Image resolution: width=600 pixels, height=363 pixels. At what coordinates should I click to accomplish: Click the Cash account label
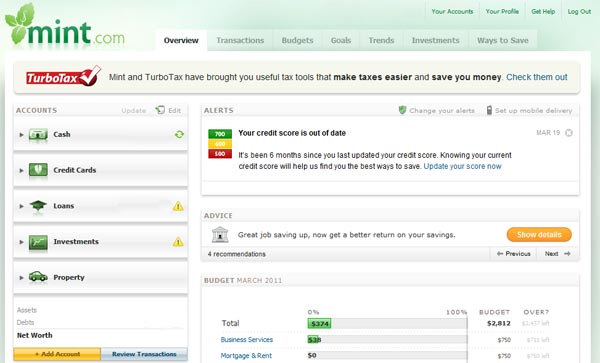[62, 134]
